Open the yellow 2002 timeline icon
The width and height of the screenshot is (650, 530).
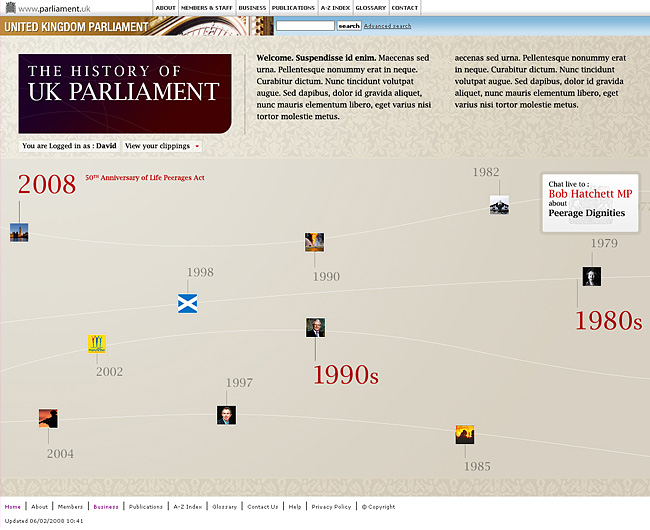pos(97,344)
